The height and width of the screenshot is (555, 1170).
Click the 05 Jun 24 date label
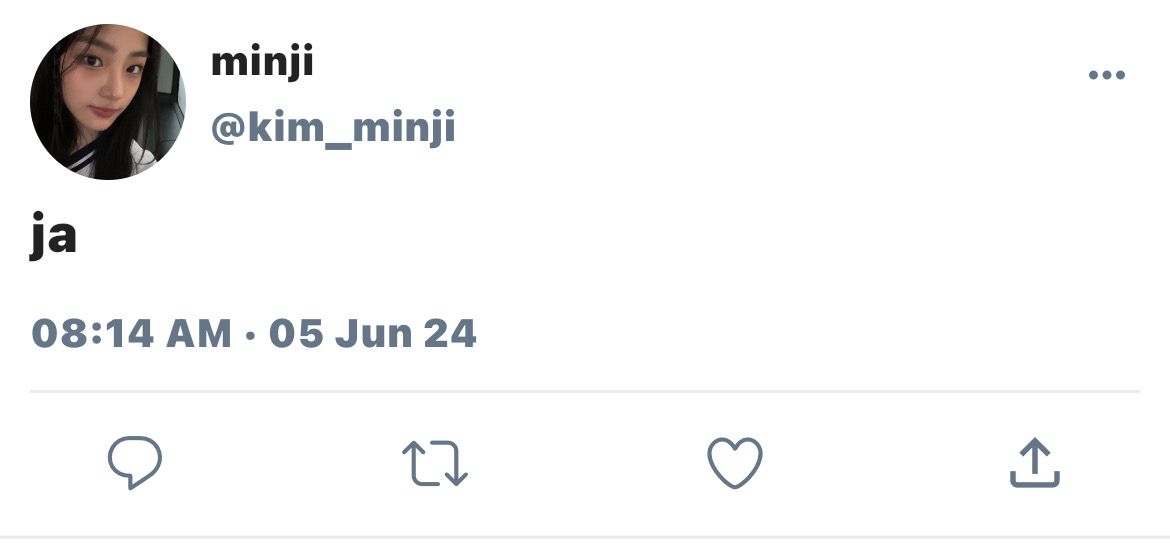click(372, 333)
